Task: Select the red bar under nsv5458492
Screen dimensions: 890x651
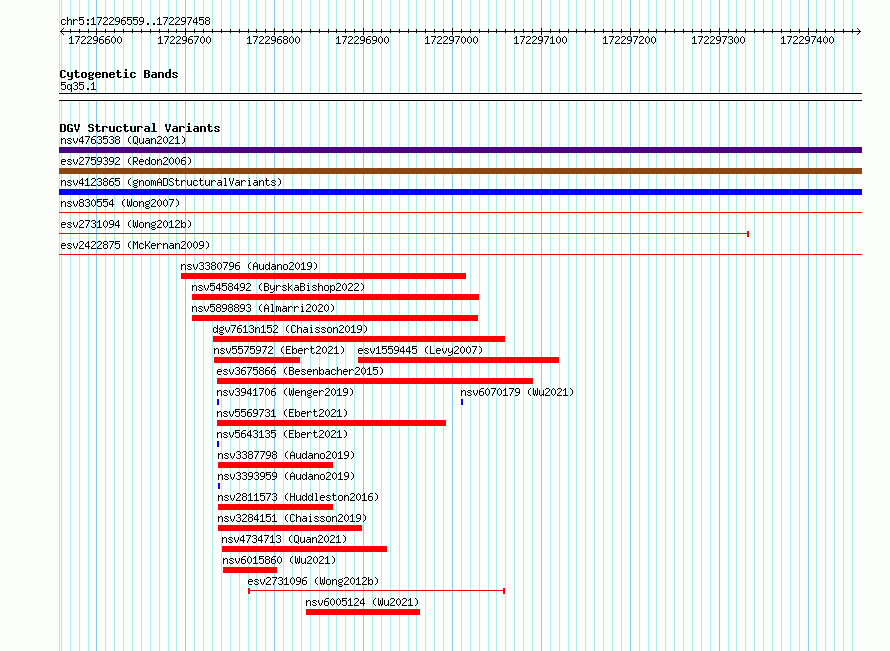Action: [x=335, y=297]
